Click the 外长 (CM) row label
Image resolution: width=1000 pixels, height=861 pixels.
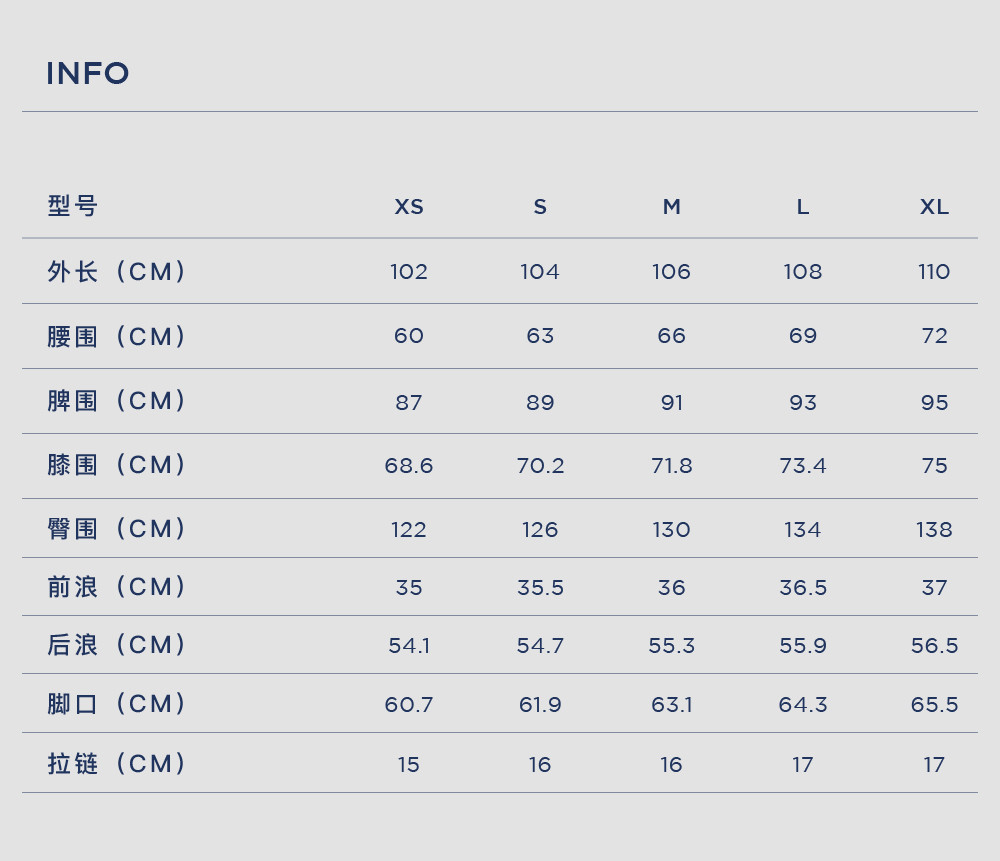pyautogui.click(x=117, y=272)
